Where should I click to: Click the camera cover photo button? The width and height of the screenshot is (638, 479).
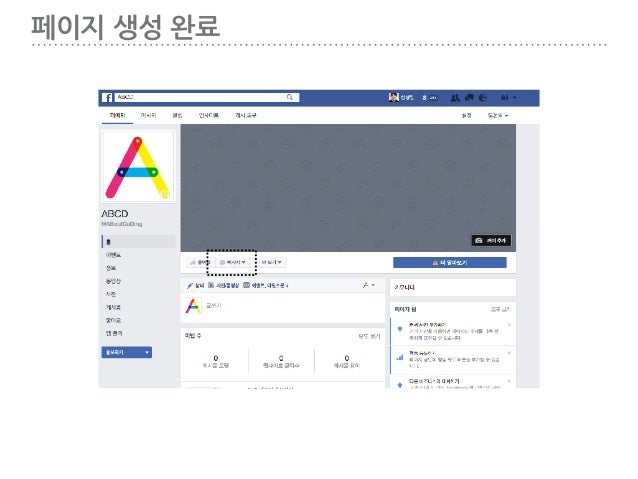tap(491, 241)
